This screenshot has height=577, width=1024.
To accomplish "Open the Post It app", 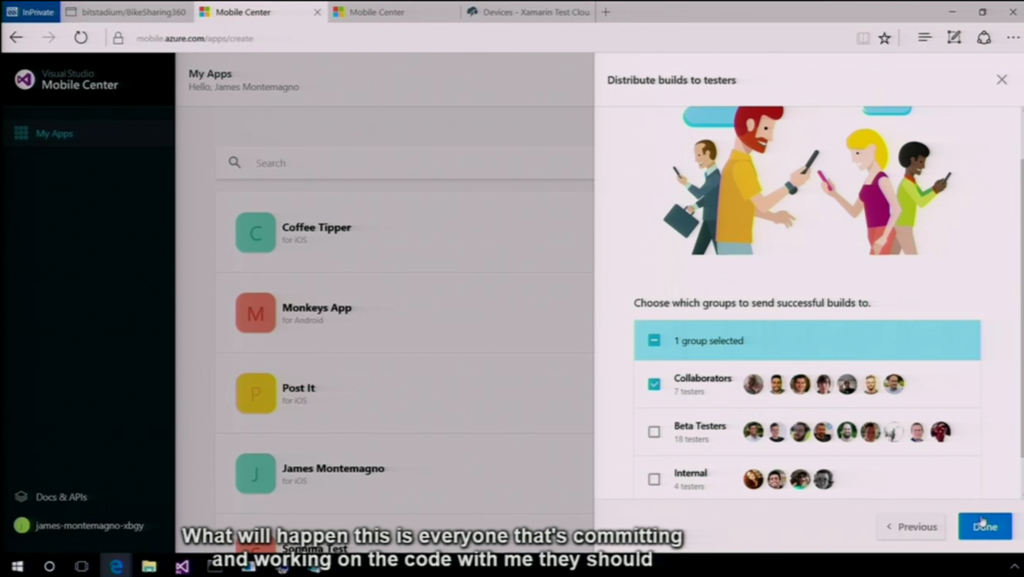I will click(405, 393).
